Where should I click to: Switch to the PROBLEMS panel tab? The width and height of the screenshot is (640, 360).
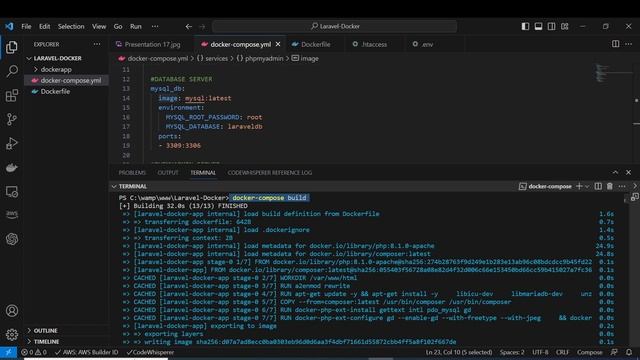pos(132,173)
